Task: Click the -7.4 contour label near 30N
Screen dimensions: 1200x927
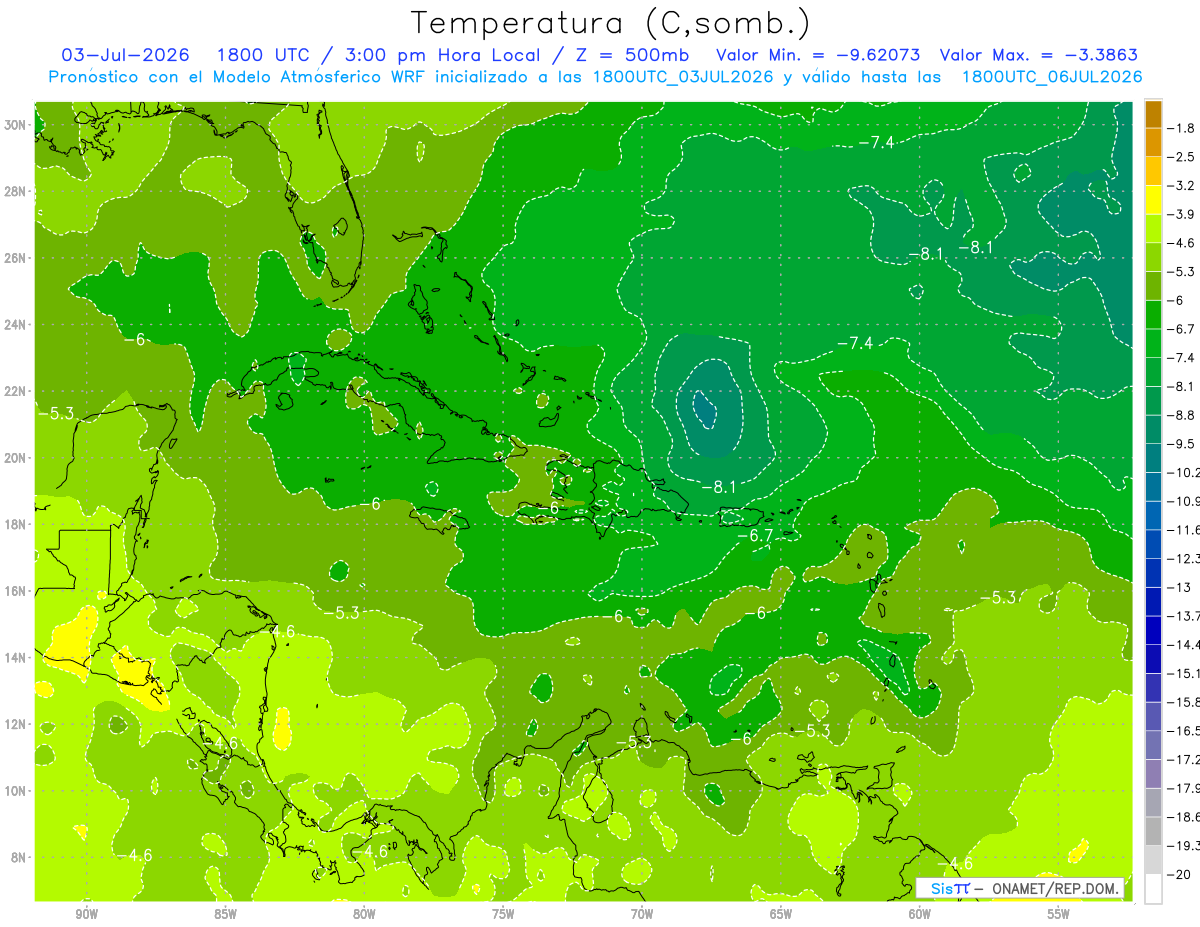Action: tap(875, 142)
